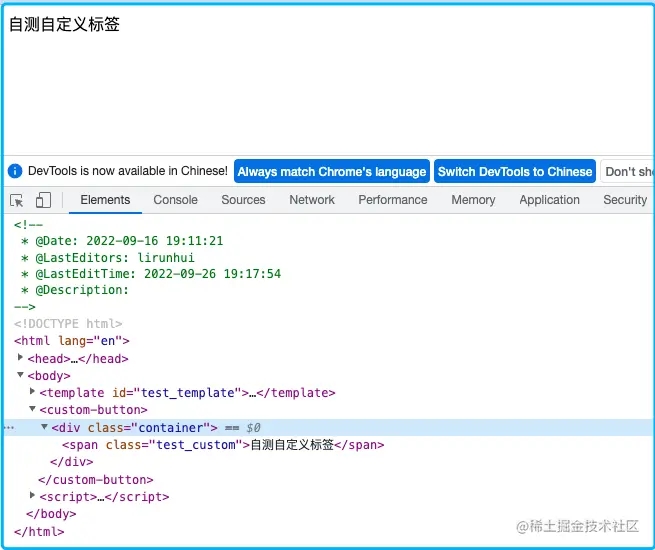The height and width of the screenshot is (550, 655).
Task: Switch to the Memory tab
Action: [473, 200]
